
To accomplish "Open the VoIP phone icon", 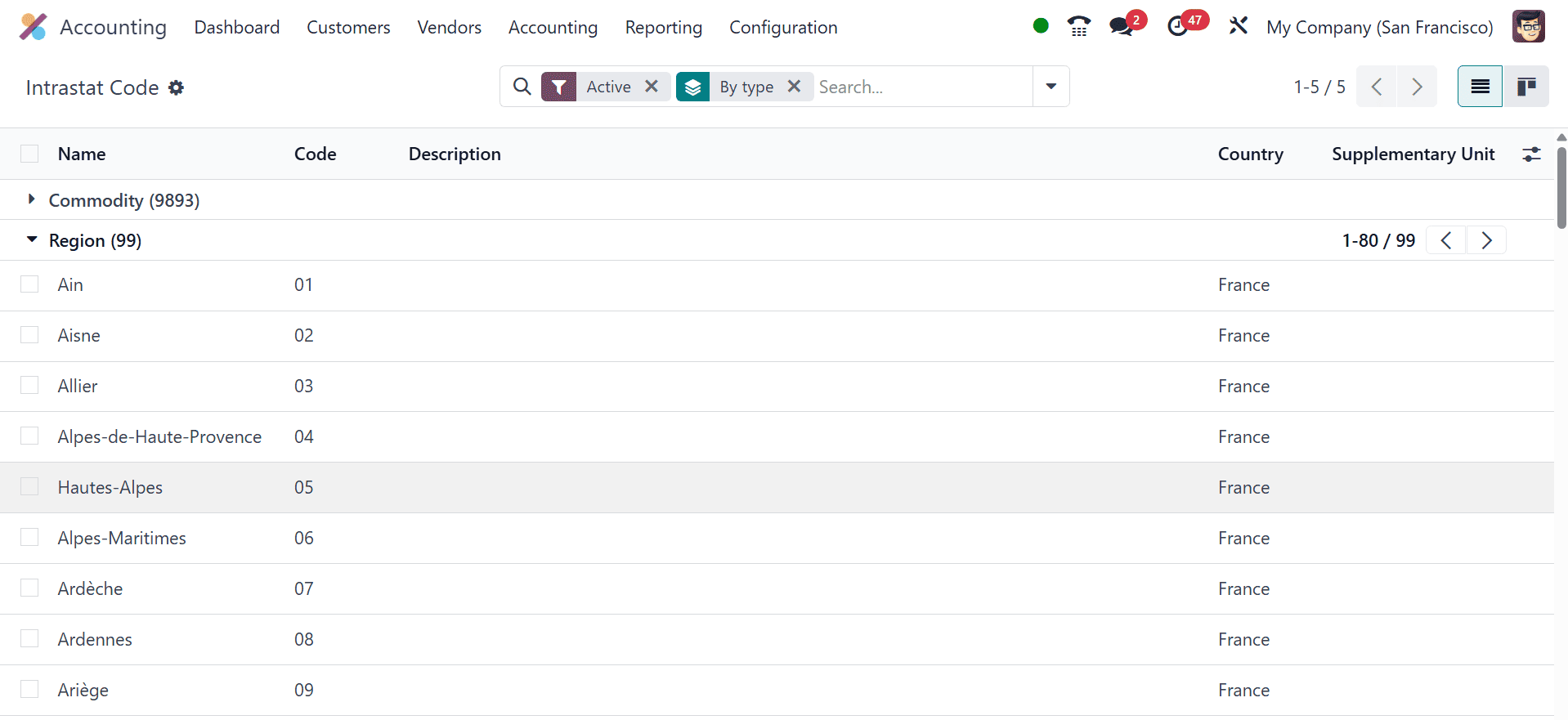I will pos(1079,26).
